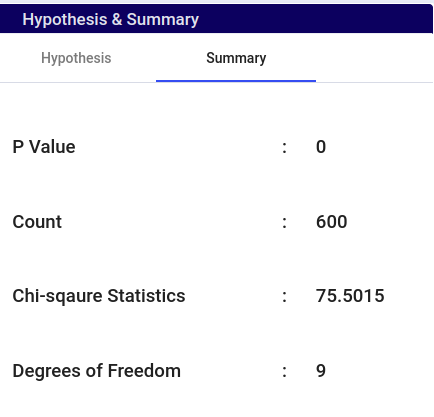Click the Degrees of Freedom value 9
The image size is (434, 417).
tap(321, 371)
